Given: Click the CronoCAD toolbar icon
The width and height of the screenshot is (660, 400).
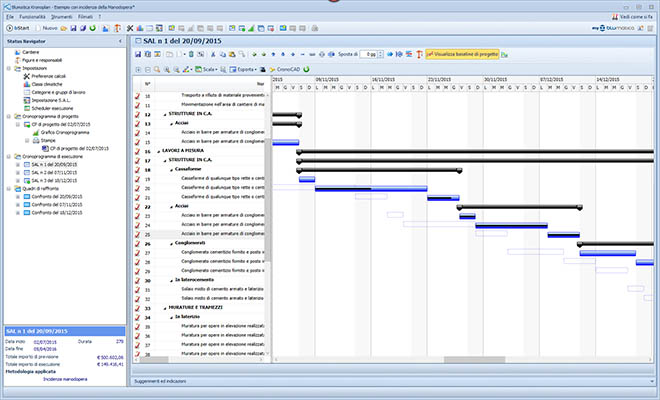Looking at the screenshot, I should click(288, 70).
